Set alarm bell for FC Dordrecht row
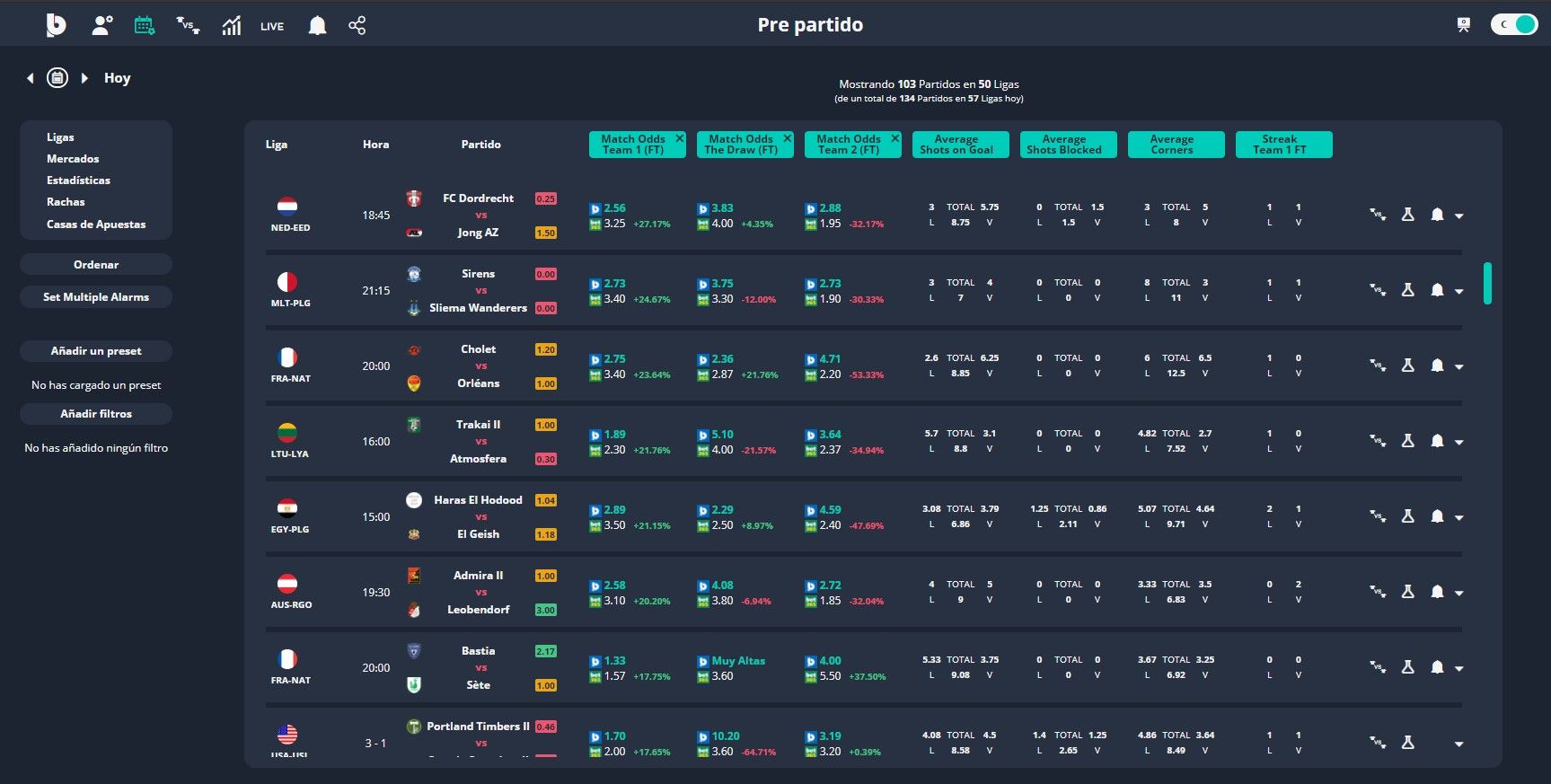Viewport: 1551px width, 784px height. click(x=1437, y=215)
